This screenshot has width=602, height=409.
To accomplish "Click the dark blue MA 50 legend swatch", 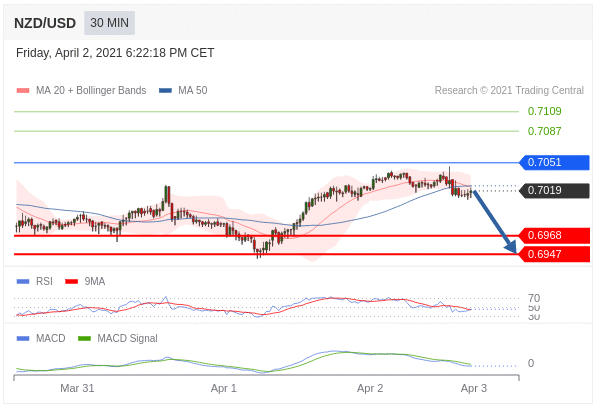I will point(165,91).
